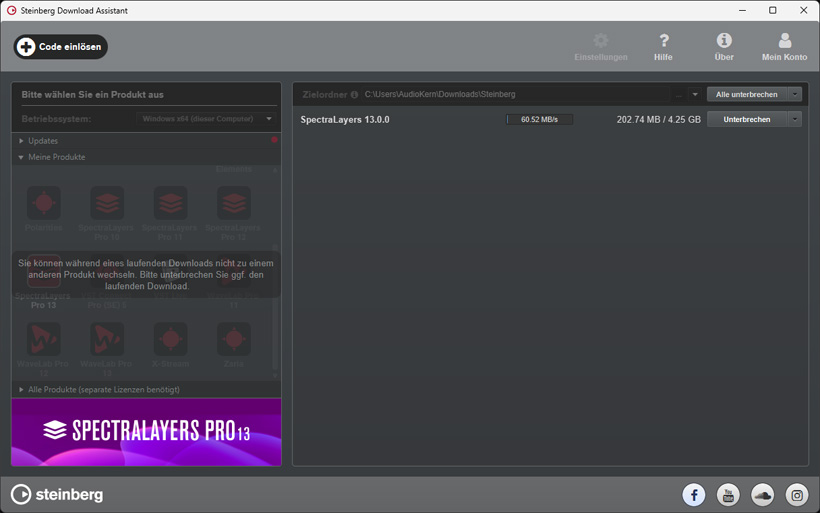820x513 pixels.
Task: Select the X-Stream product icon
Action: pyautogui.click(x=170, y=339)
